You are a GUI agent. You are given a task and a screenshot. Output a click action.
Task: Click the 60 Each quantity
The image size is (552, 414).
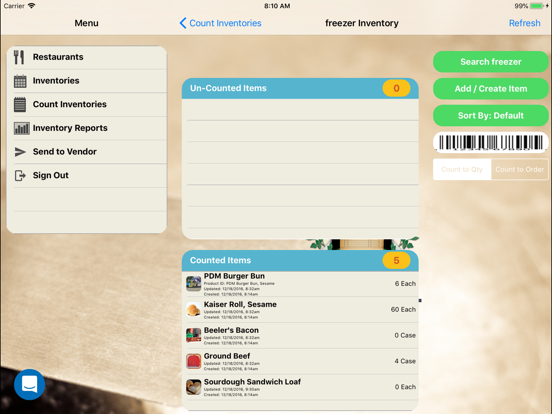pyautogui.click(x=403, y=309)
